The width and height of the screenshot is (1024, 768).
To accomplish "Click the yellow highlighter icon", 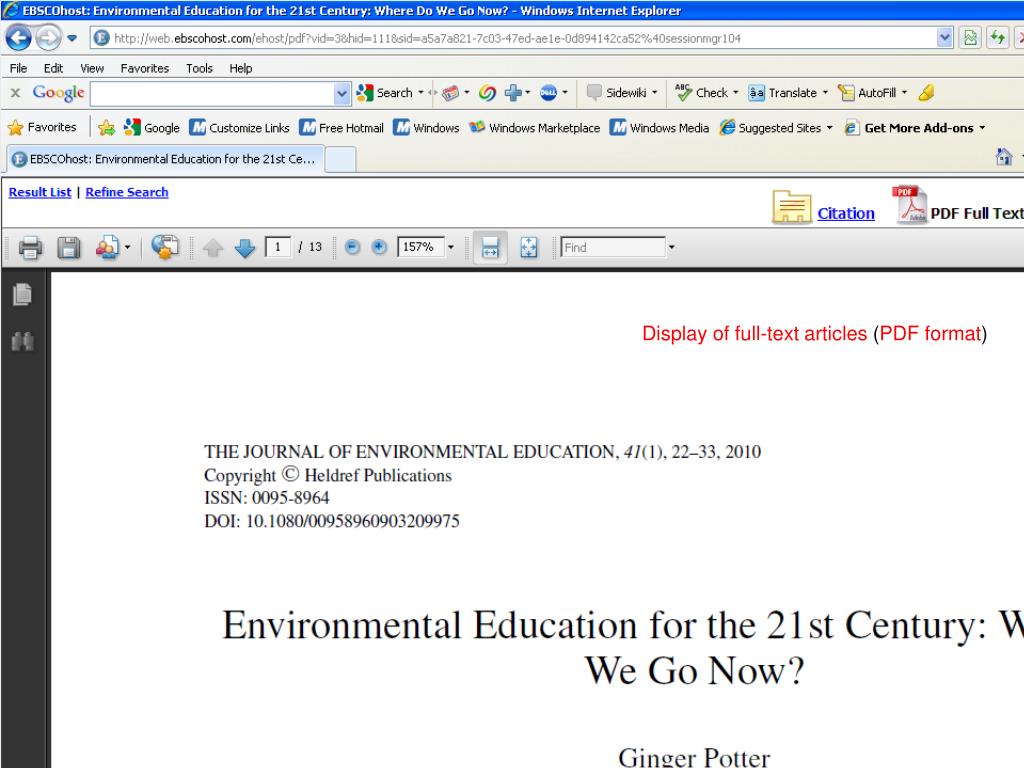I will [926, 93].
